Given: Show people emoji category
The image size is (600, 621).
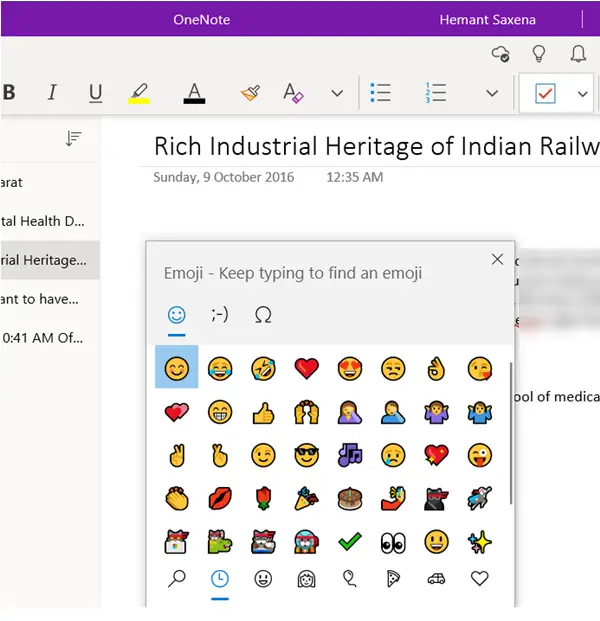Looking at the screenshot, I should coord(307,579).
